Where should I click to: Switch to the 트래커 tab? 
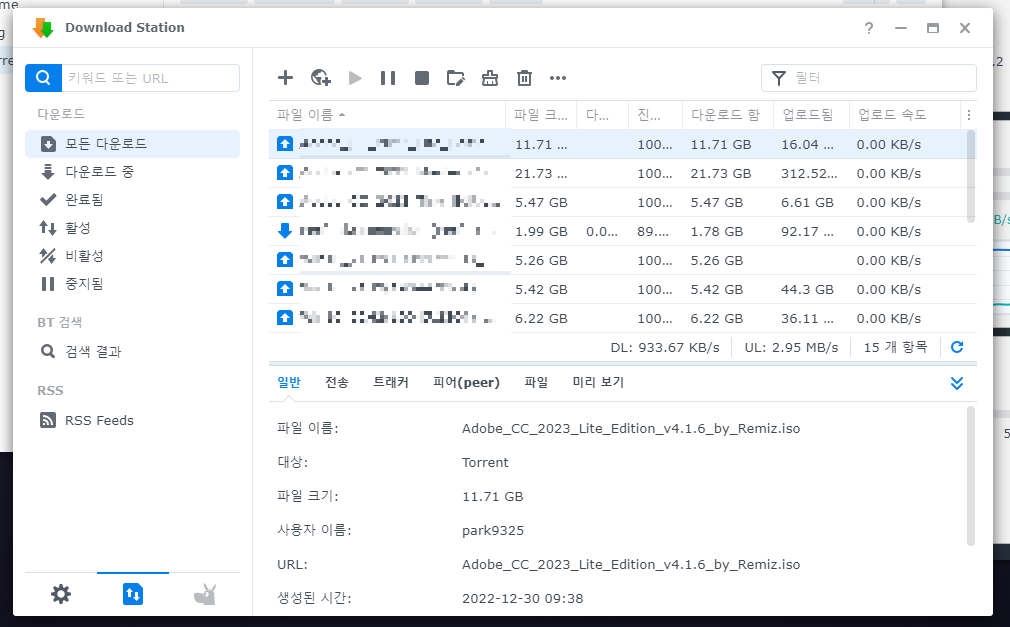[390, 383]
